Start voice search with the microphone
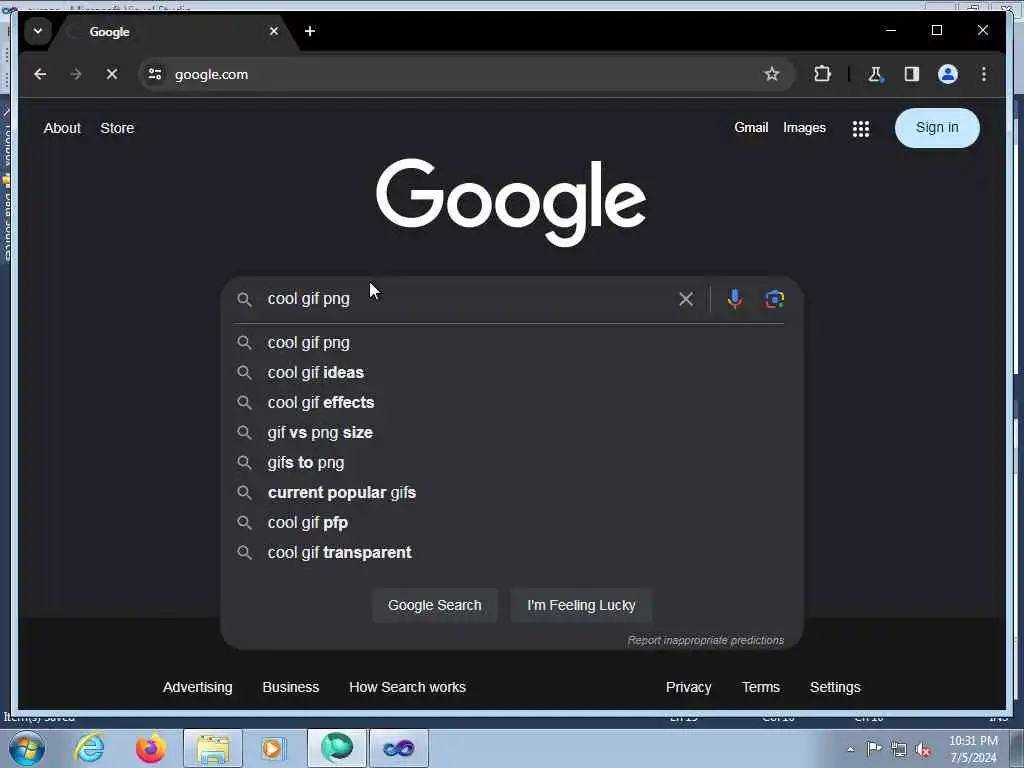The height and width of the screenshot is (768, 1024). (735, 299)
